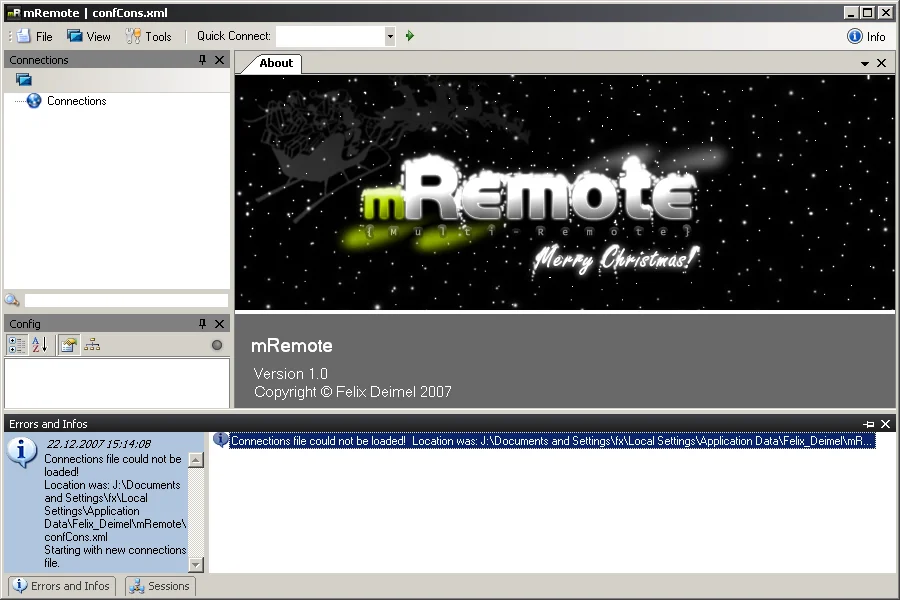Image resolution: width=900 pixels, height=600 pixels.
Task: Switch to the Sessions bottom tab
Action: pos(160,586)
